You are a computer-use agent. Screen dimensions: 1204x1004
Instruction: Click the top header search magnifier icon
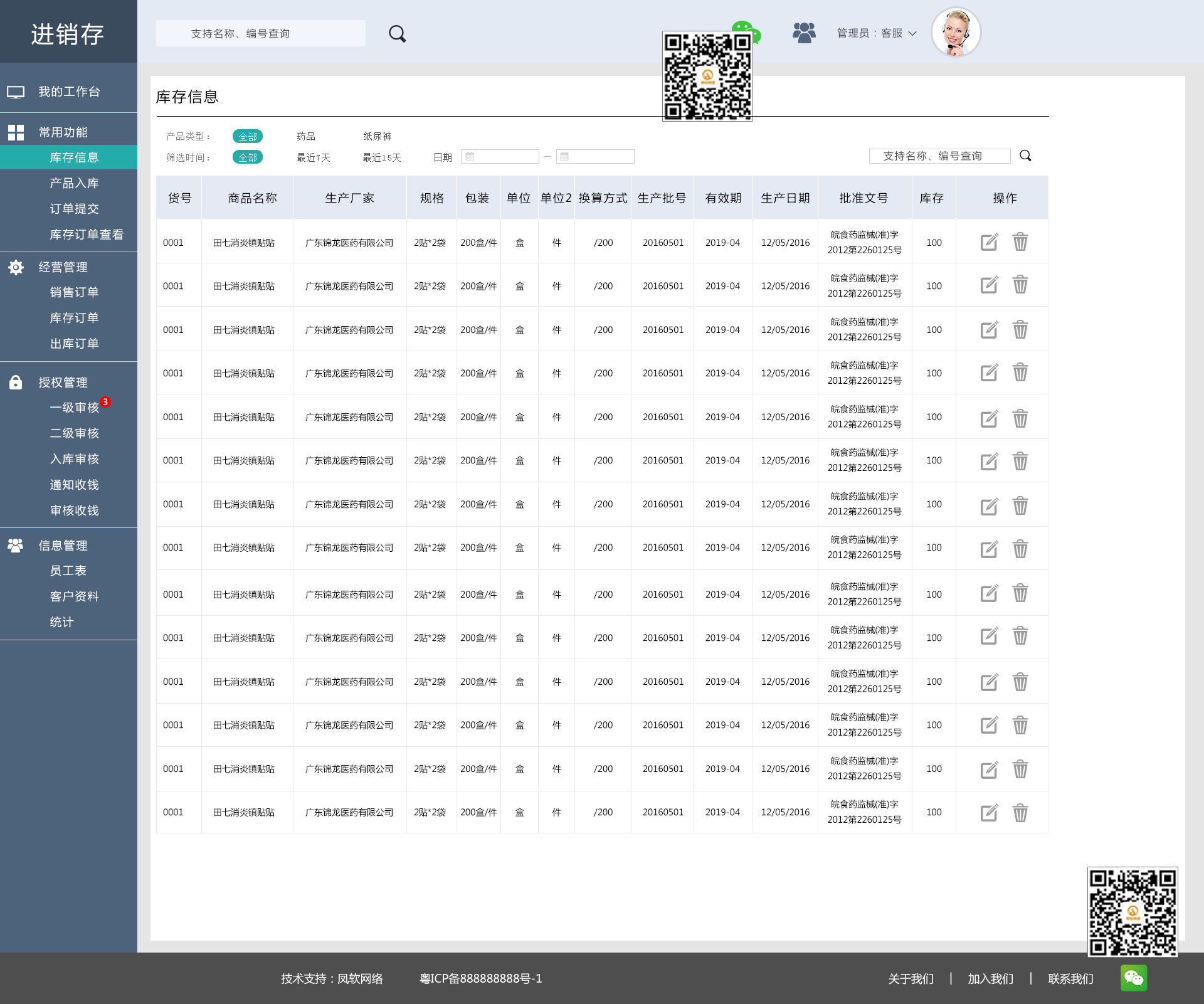tap(397, 34)
